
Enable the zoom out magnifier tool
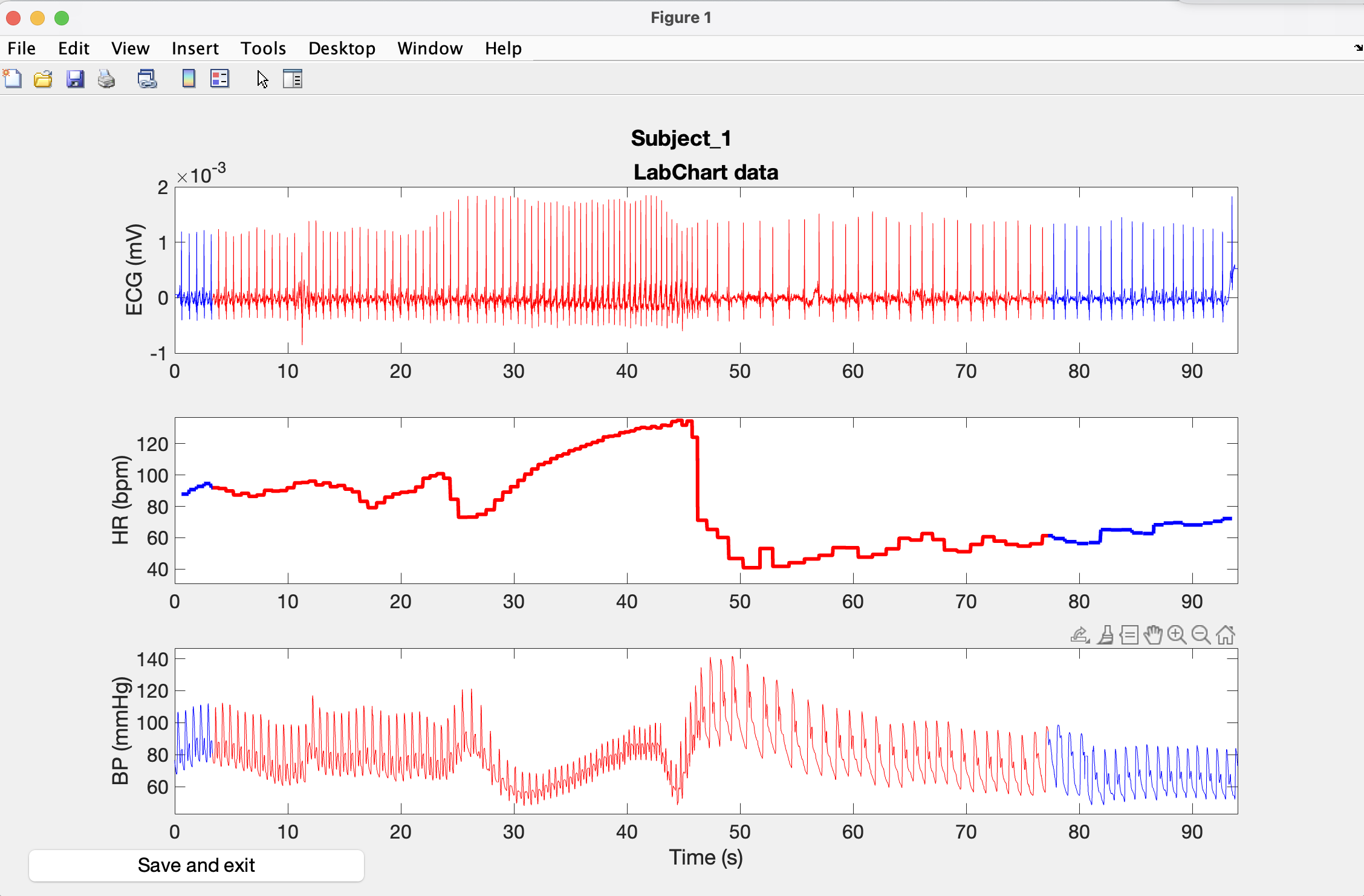(1201, 635)
